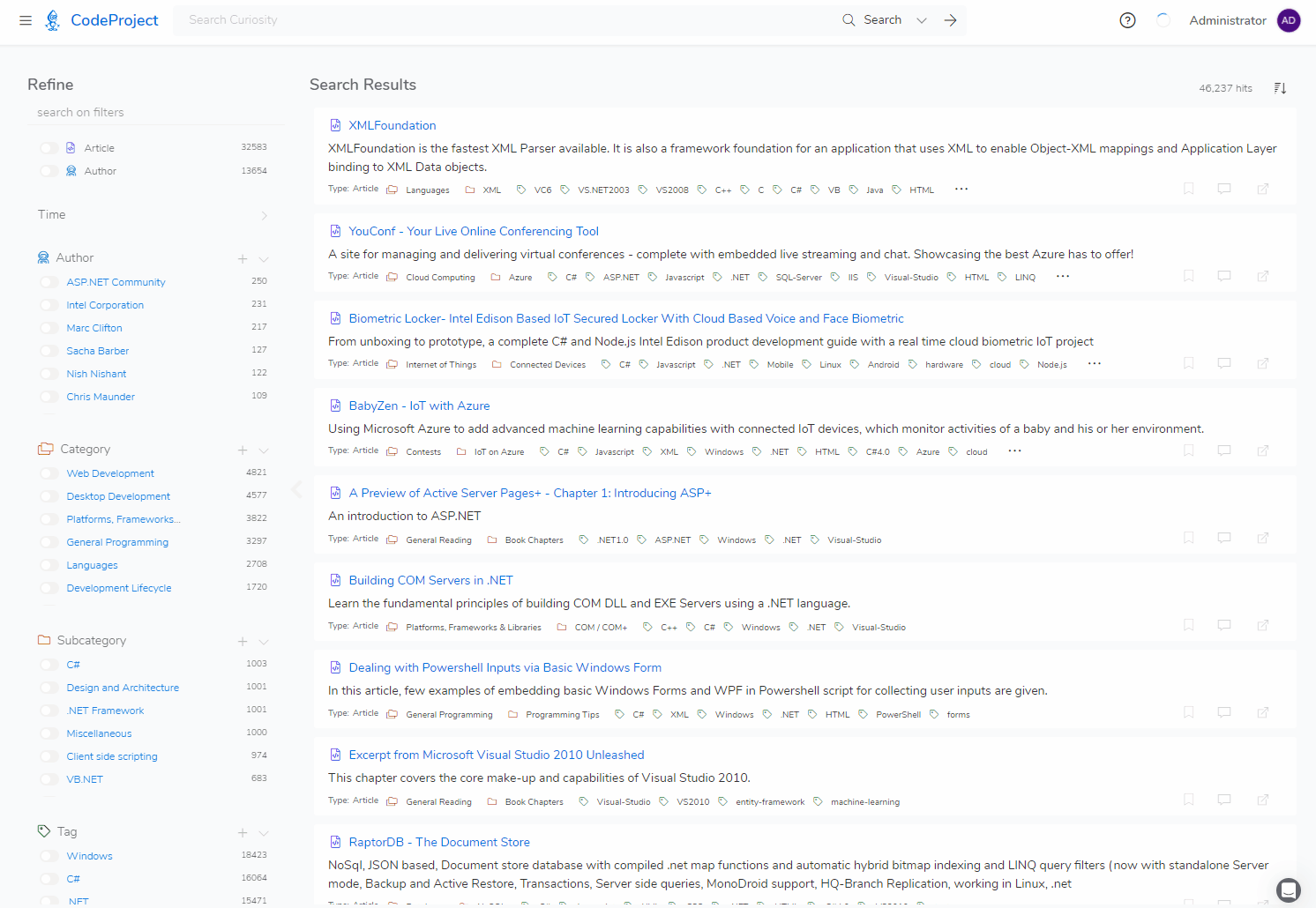Open the help question mark icon

click(1127, 20)
